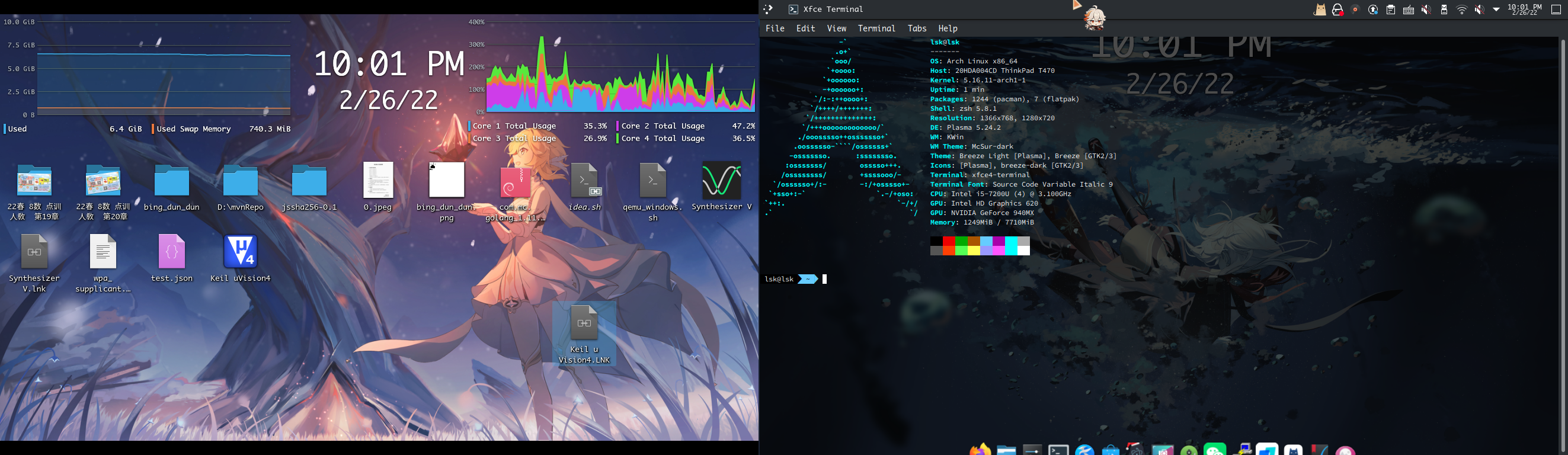Open the View menu in Xfce Terminal

pyautogui.click(x=836, y=28)
